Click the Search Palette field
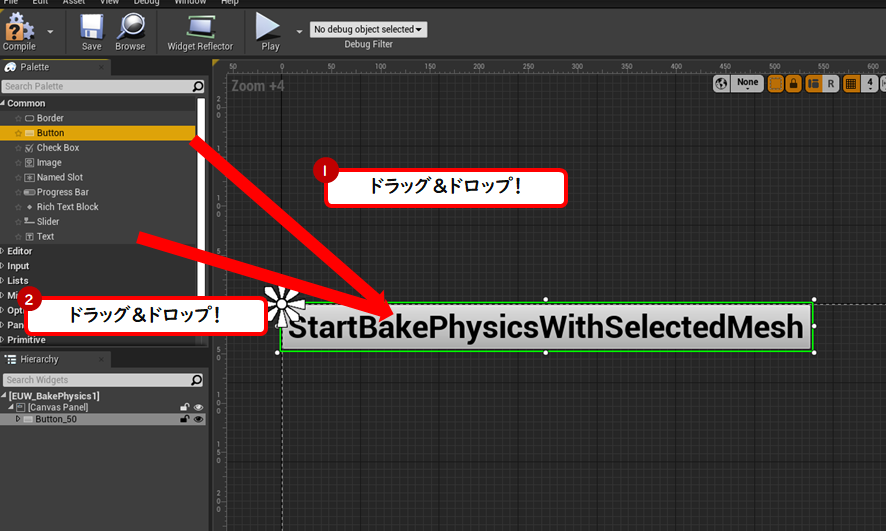 96,86
